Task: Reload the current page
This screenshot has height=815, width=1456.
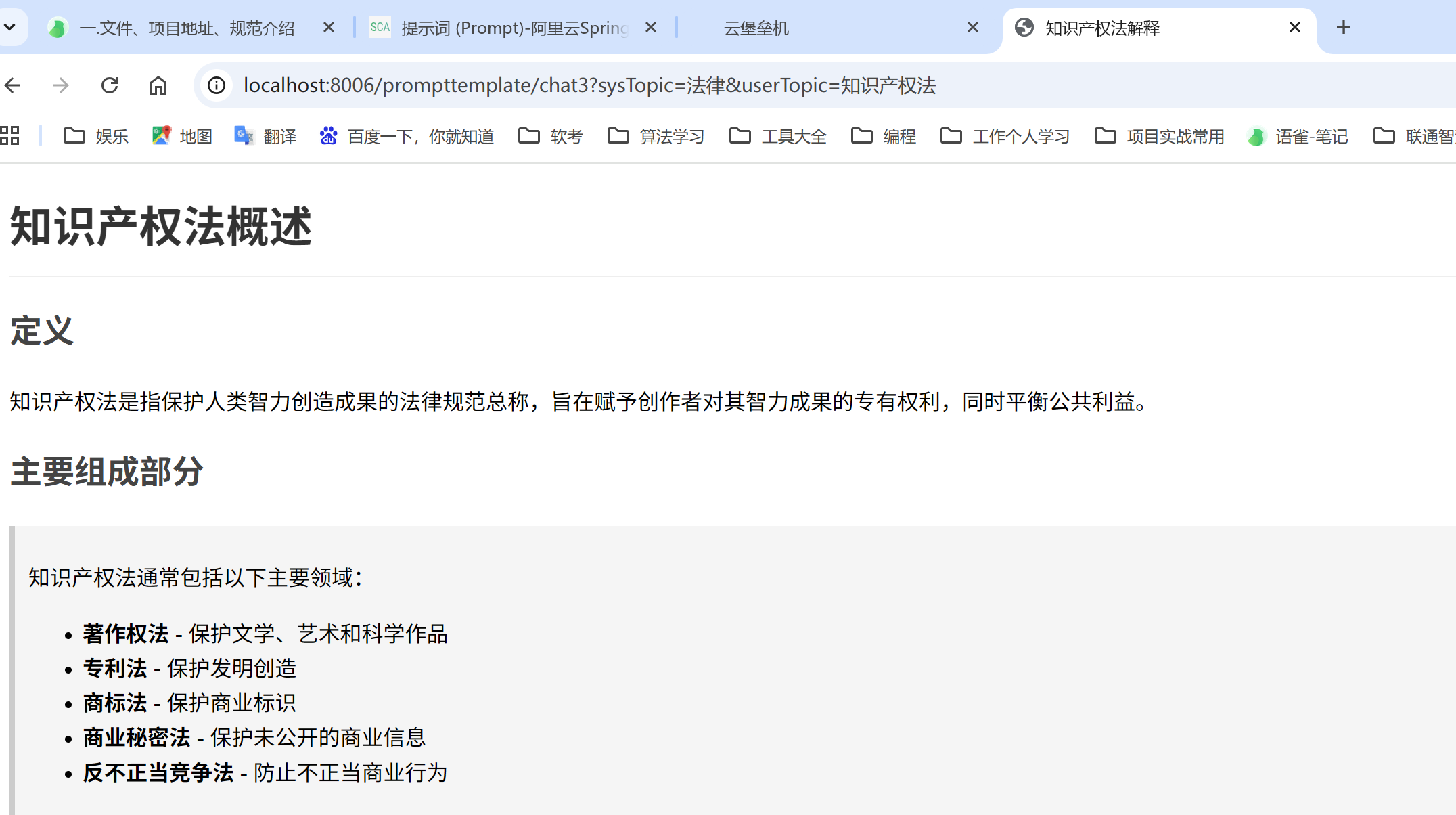Action: 110,85
